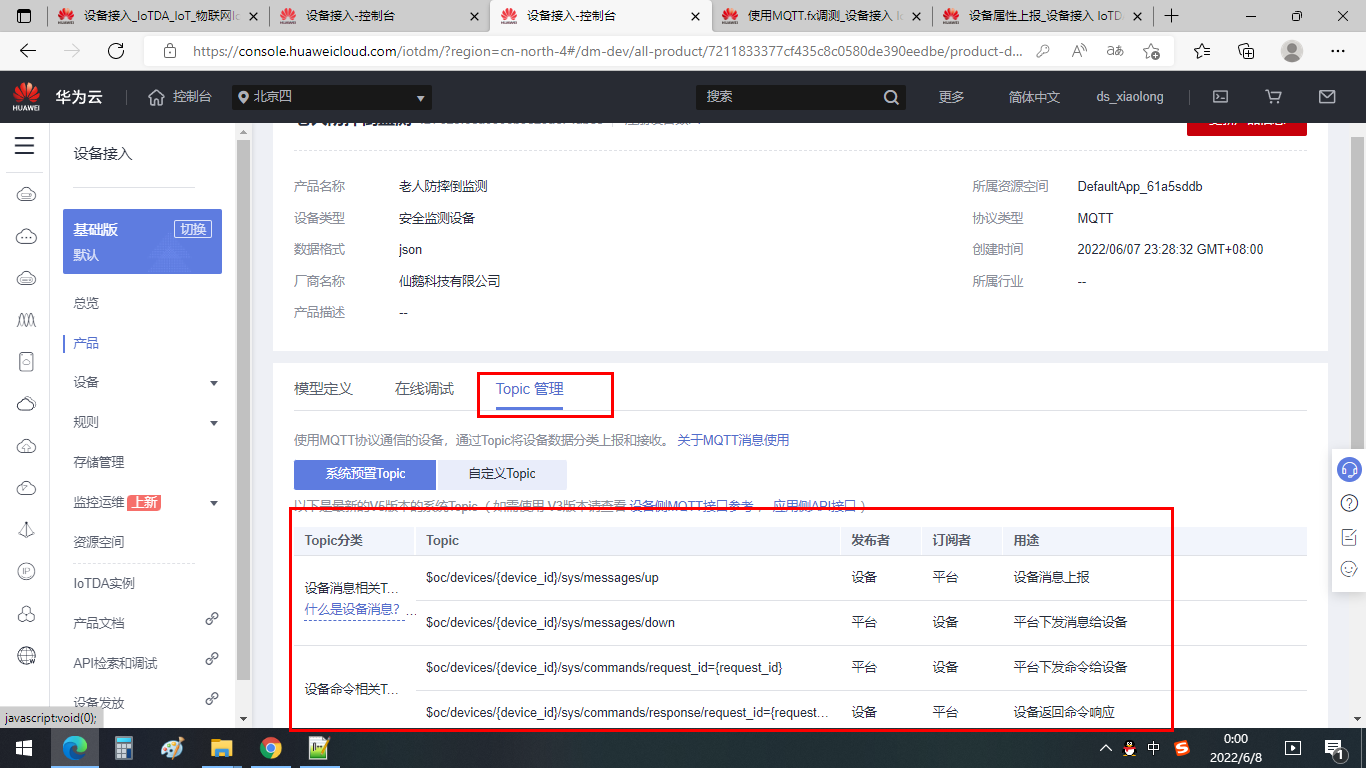Image resolution: width=1366 pixels, height=768 pixels.
Task: Open IoTDA实例 in the sidebar
Action: coord(104,583)
